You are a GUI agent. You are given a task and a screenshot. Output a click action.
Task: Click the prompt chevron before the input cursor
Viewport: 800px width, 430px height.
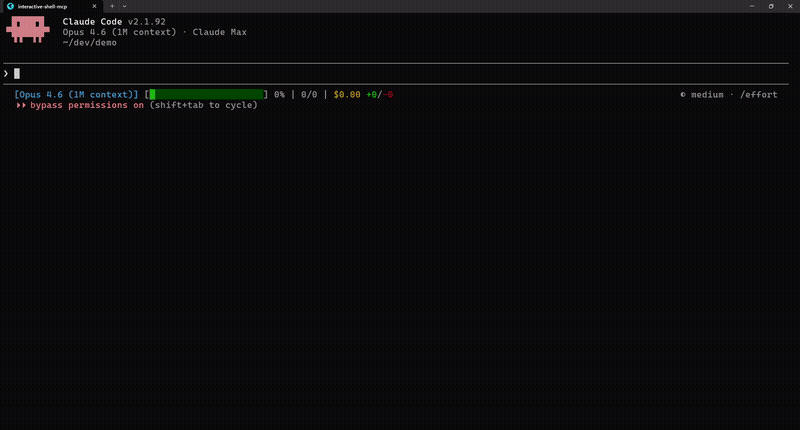(6, 73)
